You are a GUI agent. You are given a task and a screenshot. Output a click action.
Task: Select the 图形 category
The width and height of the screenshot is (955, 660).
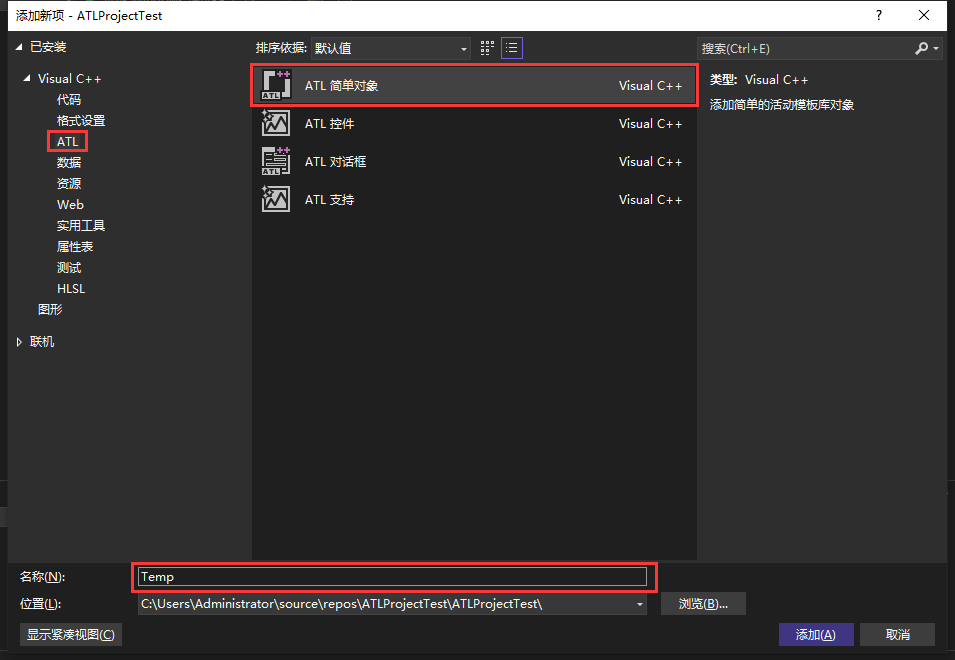(50, 309)
